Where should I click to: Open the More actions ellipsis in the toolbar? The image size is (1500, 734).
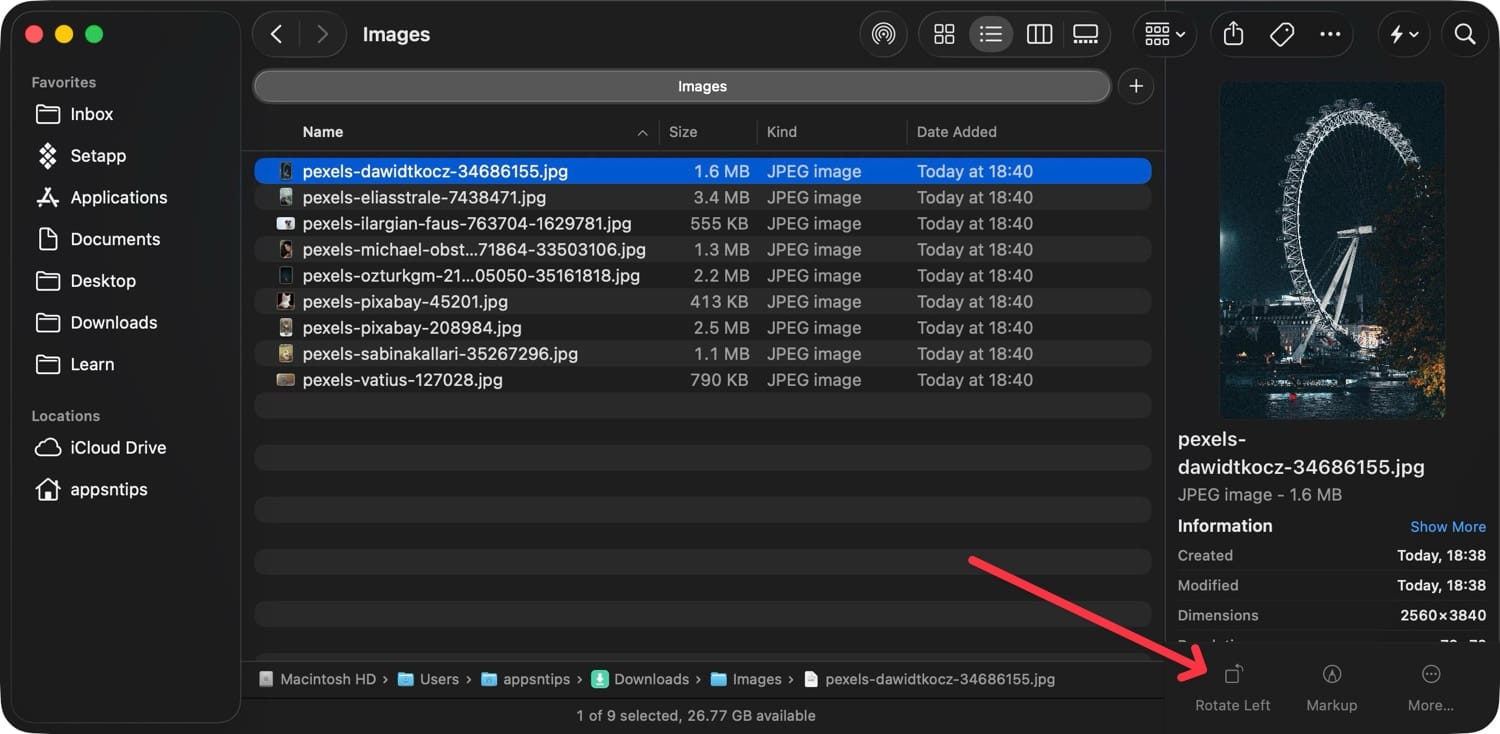(x=1330, y=33)
